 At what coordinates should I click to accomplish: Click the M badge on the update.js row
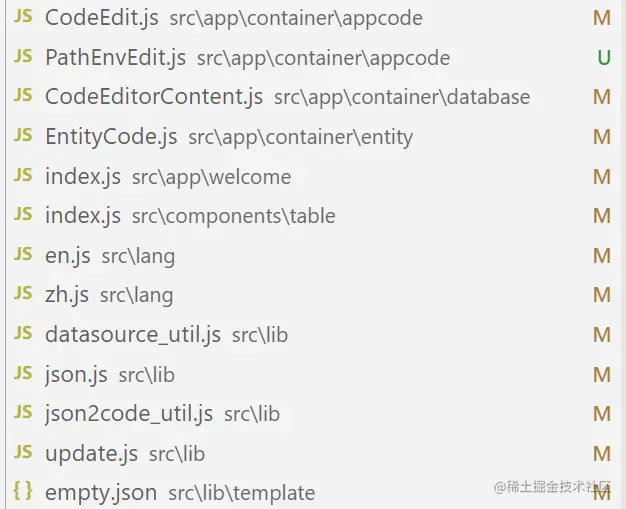pyautogui.click(x=602, y=454)
